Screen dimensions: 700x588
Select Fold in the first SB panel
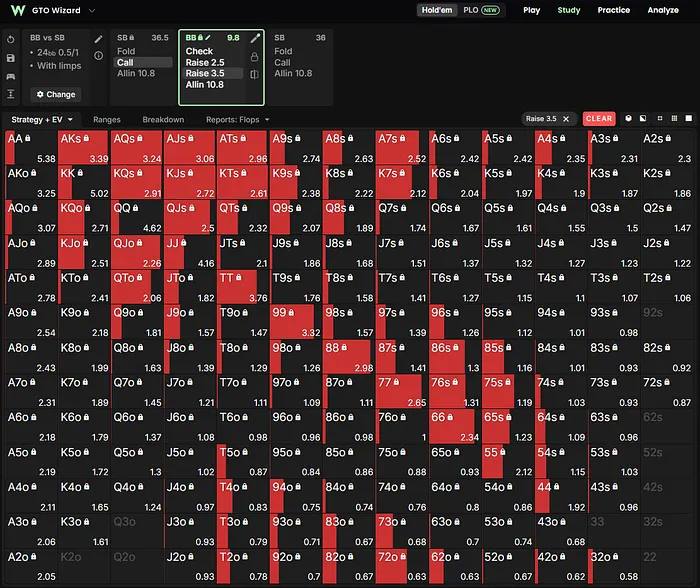point(126,51)
